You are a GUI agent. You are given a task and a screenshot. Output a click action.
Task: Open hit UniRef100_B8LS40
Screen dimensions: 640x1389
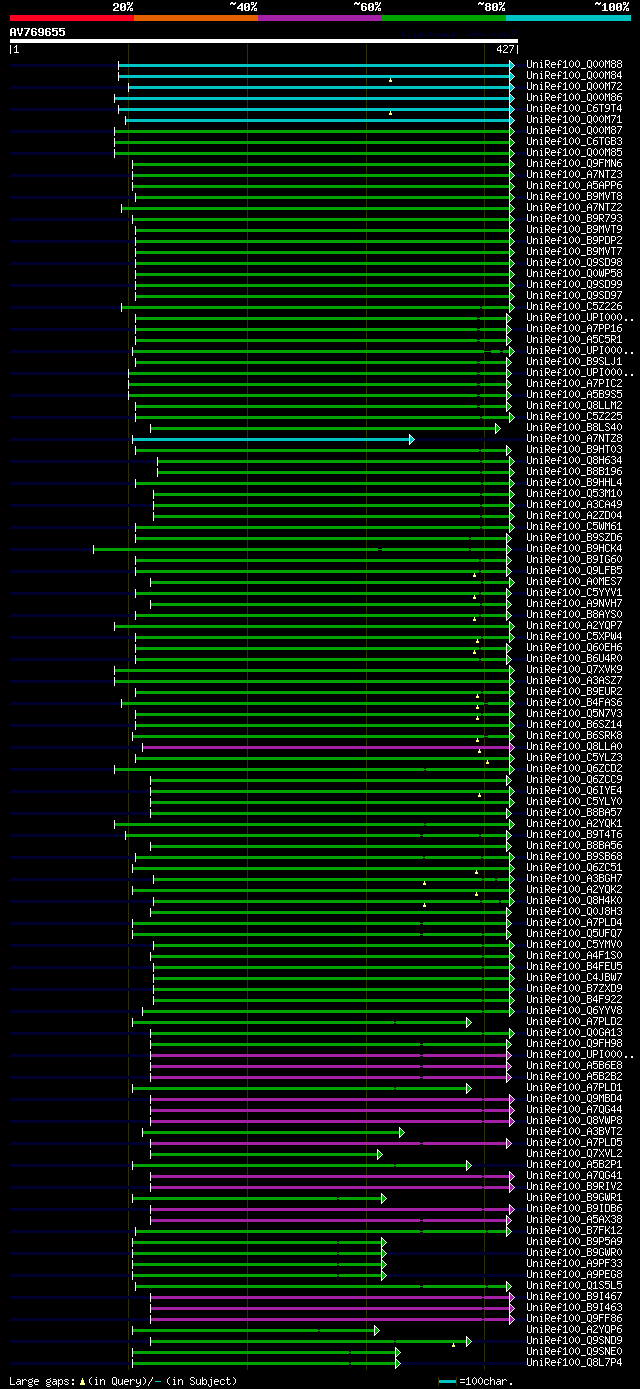[x=574, y=428]
